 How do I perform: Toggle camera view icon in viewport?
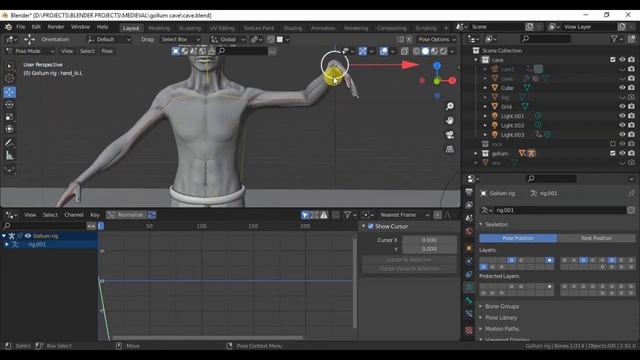click(449, 135)
